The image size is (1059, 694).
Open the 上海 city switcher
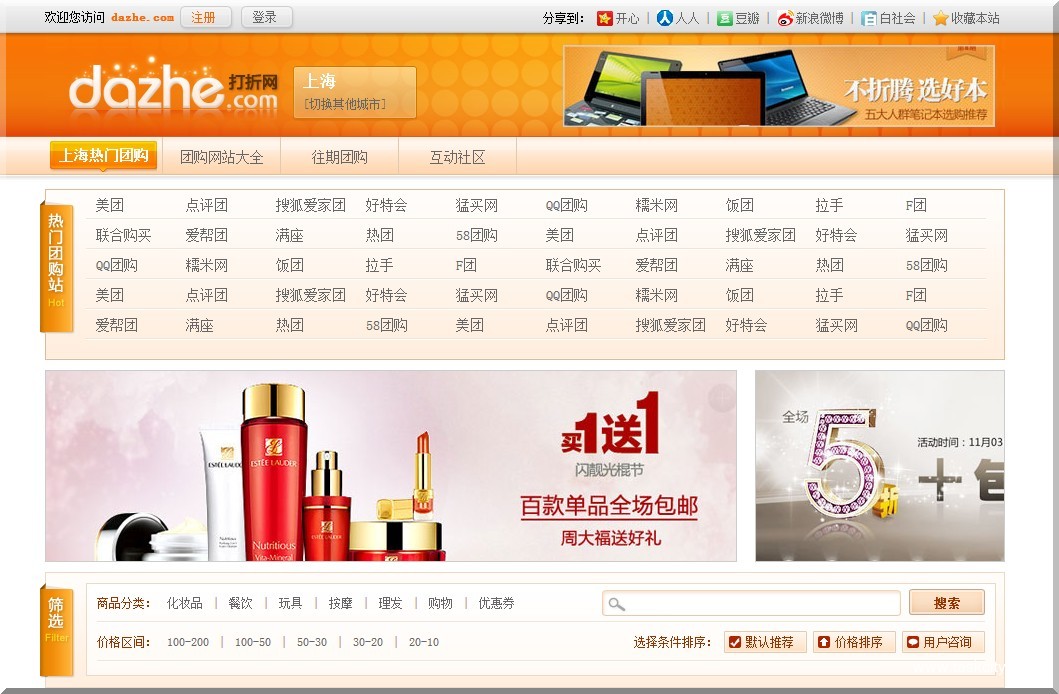point(354,92)
